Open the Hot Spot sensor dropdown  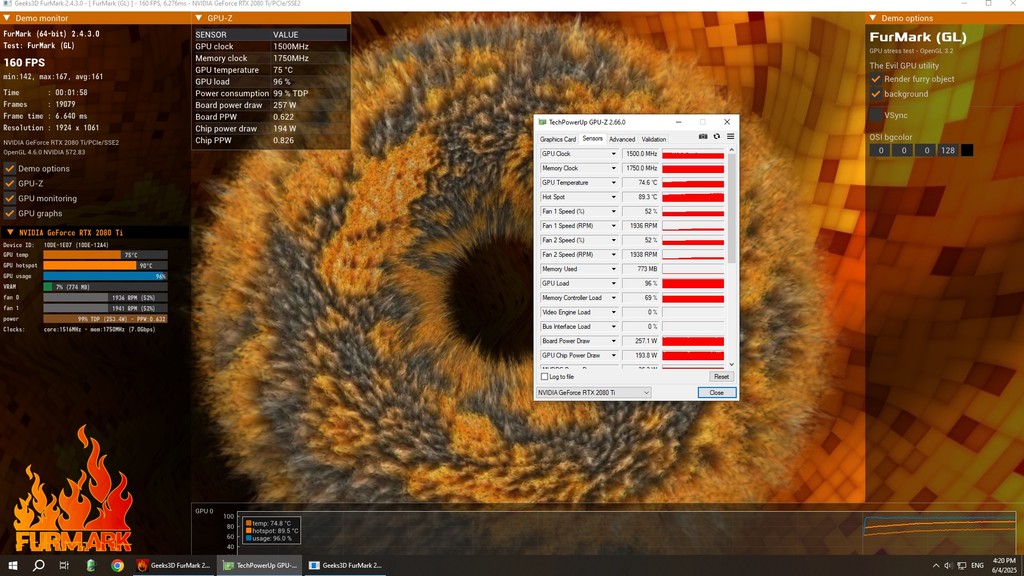point(613,197)
